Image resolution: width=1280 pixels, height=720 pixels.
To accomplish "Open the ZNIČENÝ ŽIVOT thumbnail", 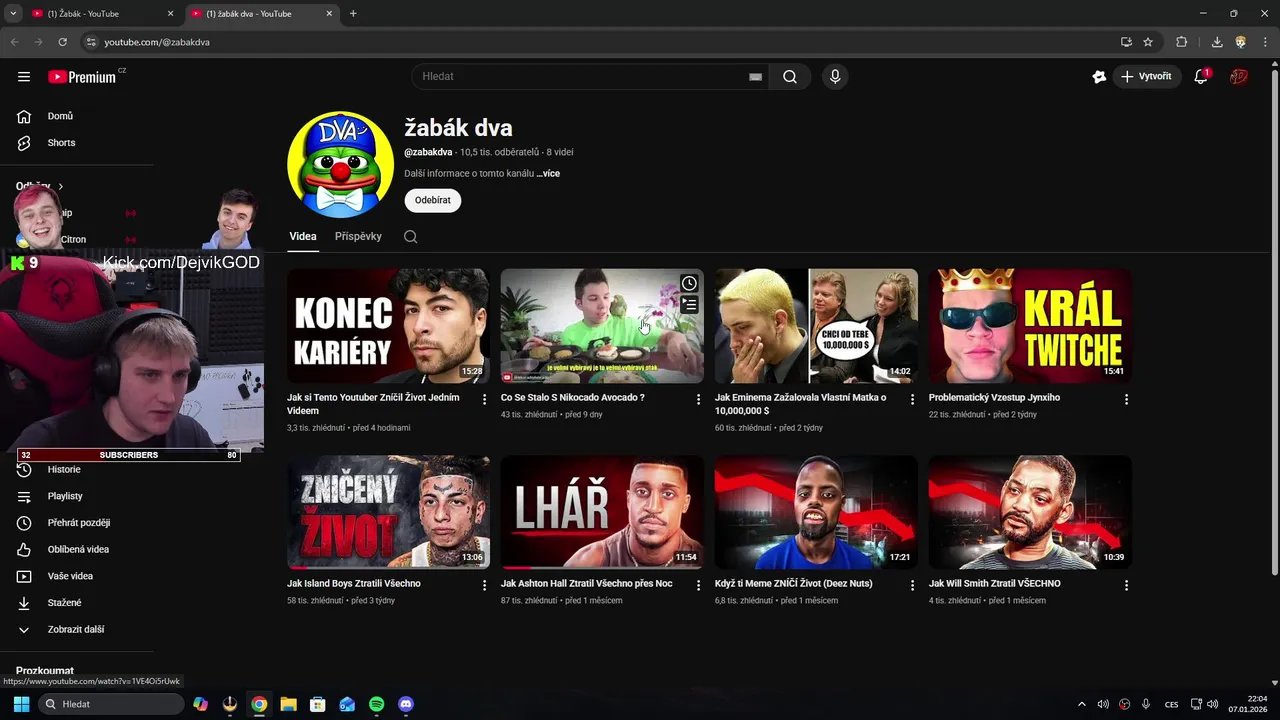I will [388, 512].
